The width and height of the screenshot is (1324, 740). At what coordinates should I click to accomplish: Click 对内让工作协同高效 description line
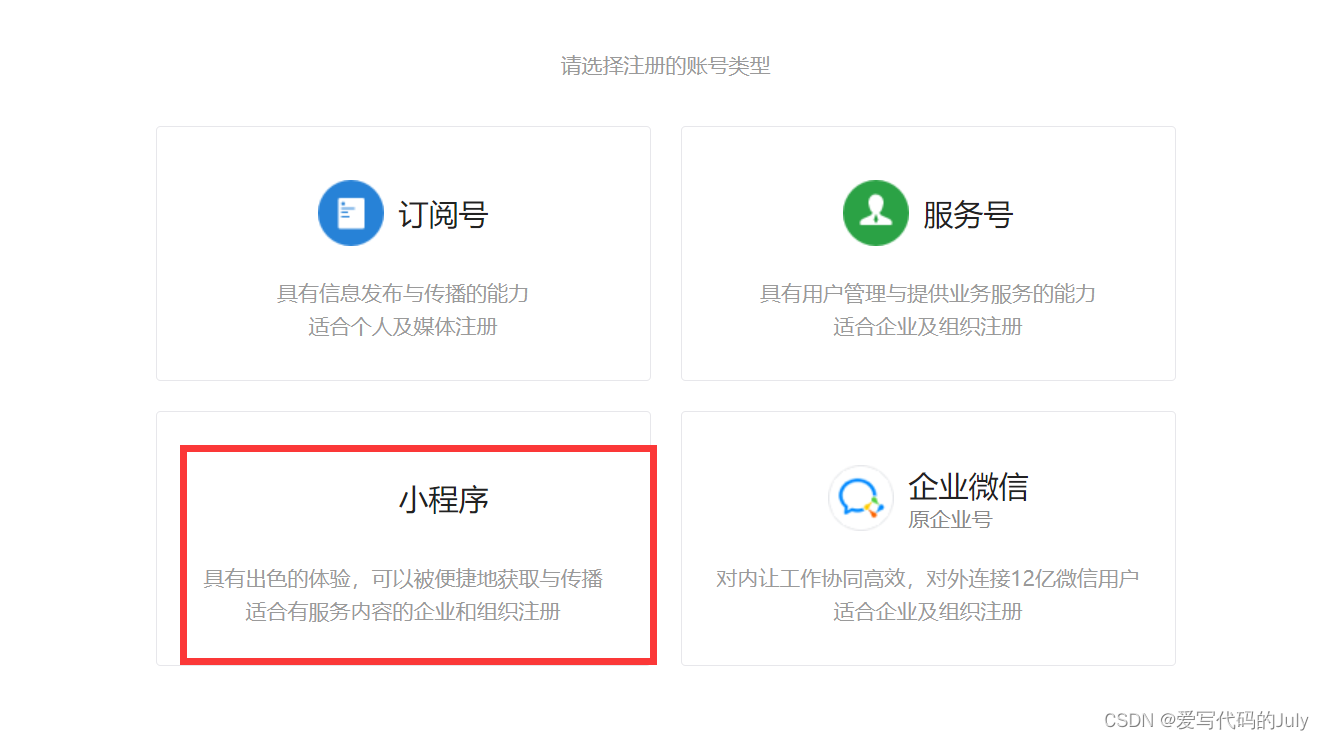(928, 579)
